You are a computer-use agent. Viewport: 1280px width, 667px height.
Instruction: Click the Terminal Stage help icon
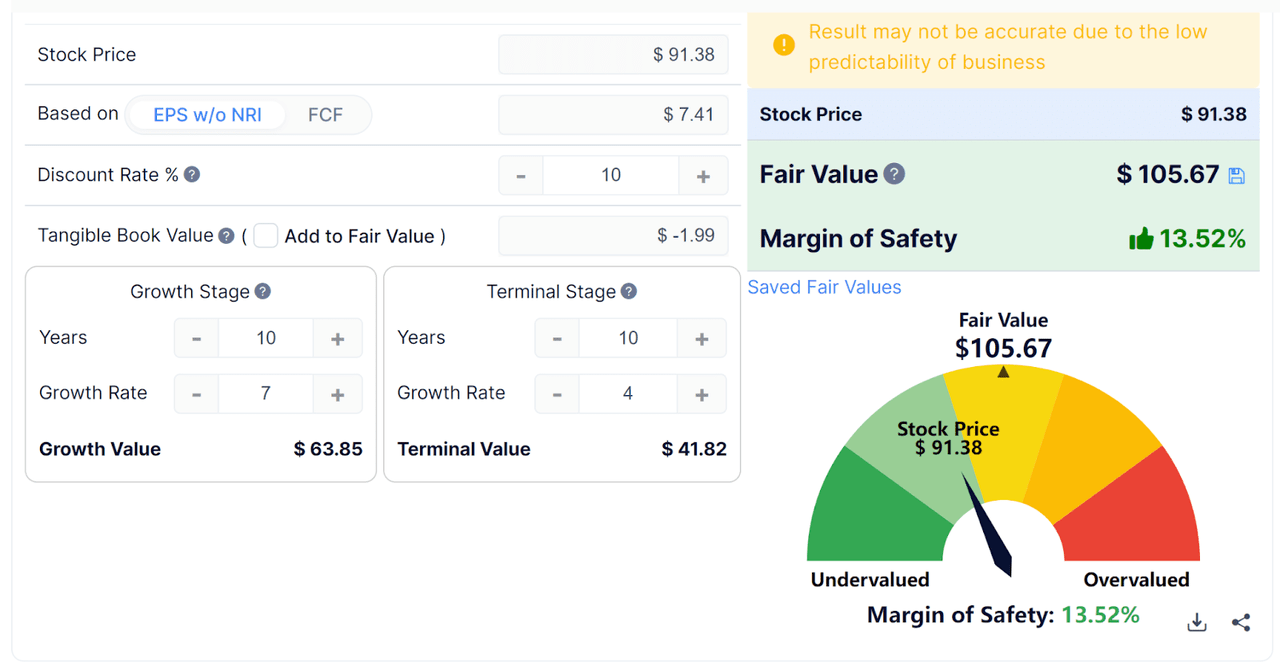(x=629, y=291)
